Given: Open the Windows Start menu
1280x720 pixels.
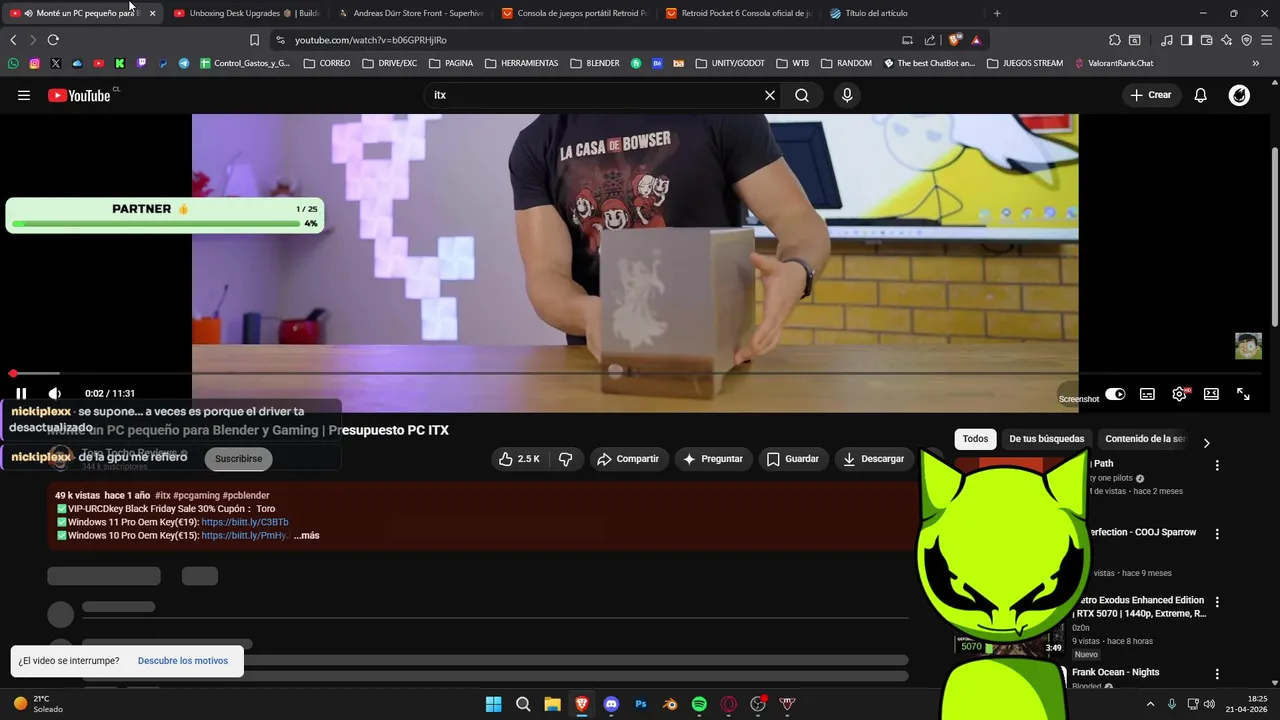Looking at the screenshot, I should (x=493, y=704).
